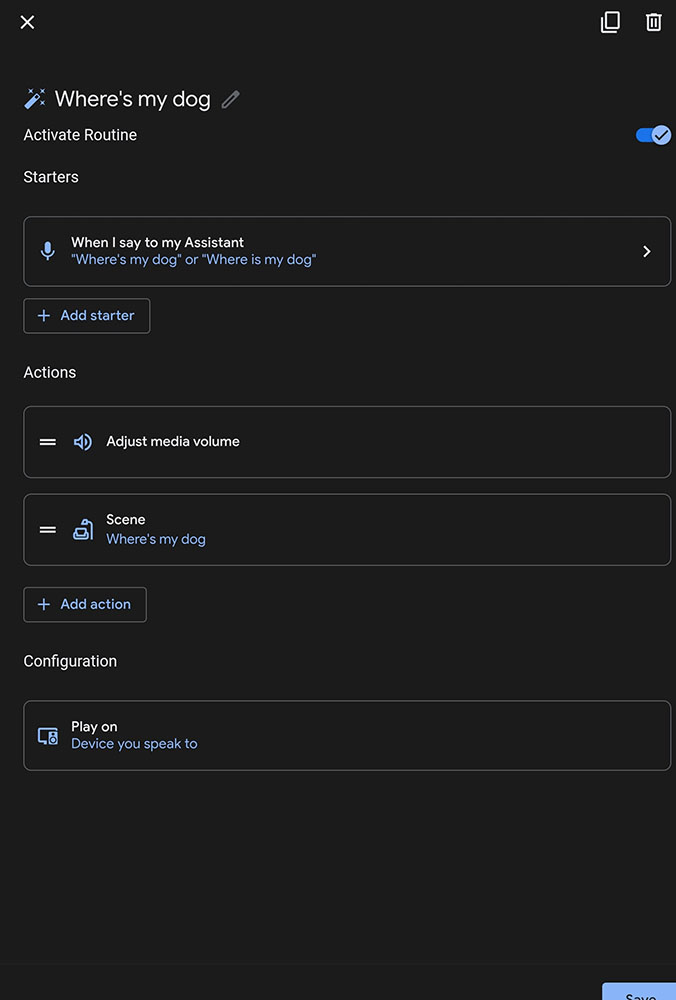Click the Play on device icon
Viewport: 676px width, 1000px height.
[48, 736]
